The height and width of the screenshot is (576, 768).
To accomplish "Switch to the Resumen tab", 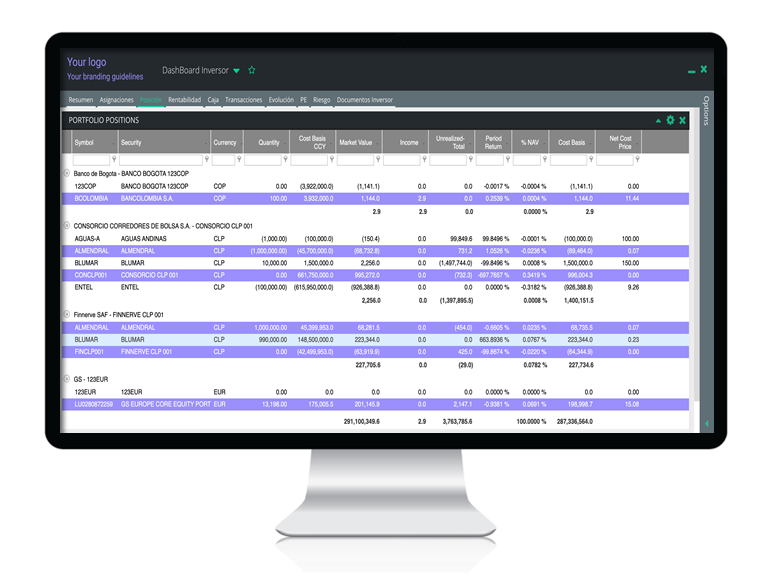I will point(81,100).
